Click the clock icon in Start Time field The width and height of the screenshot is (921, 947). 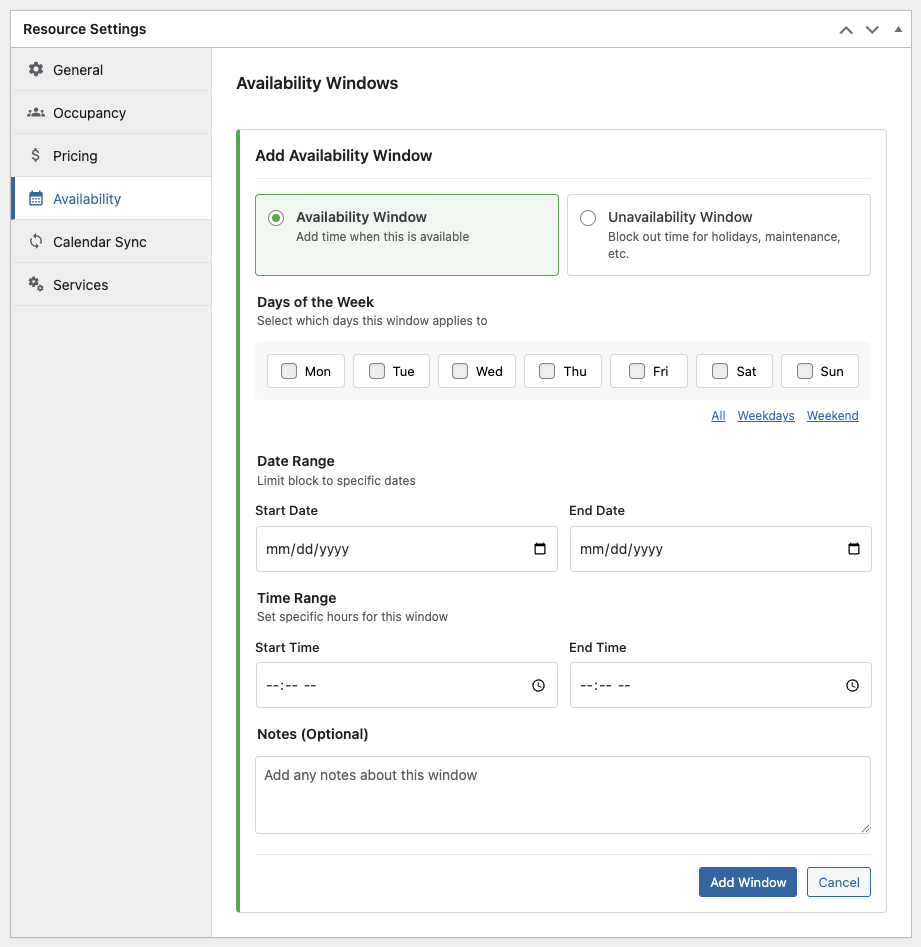point(538,686)
